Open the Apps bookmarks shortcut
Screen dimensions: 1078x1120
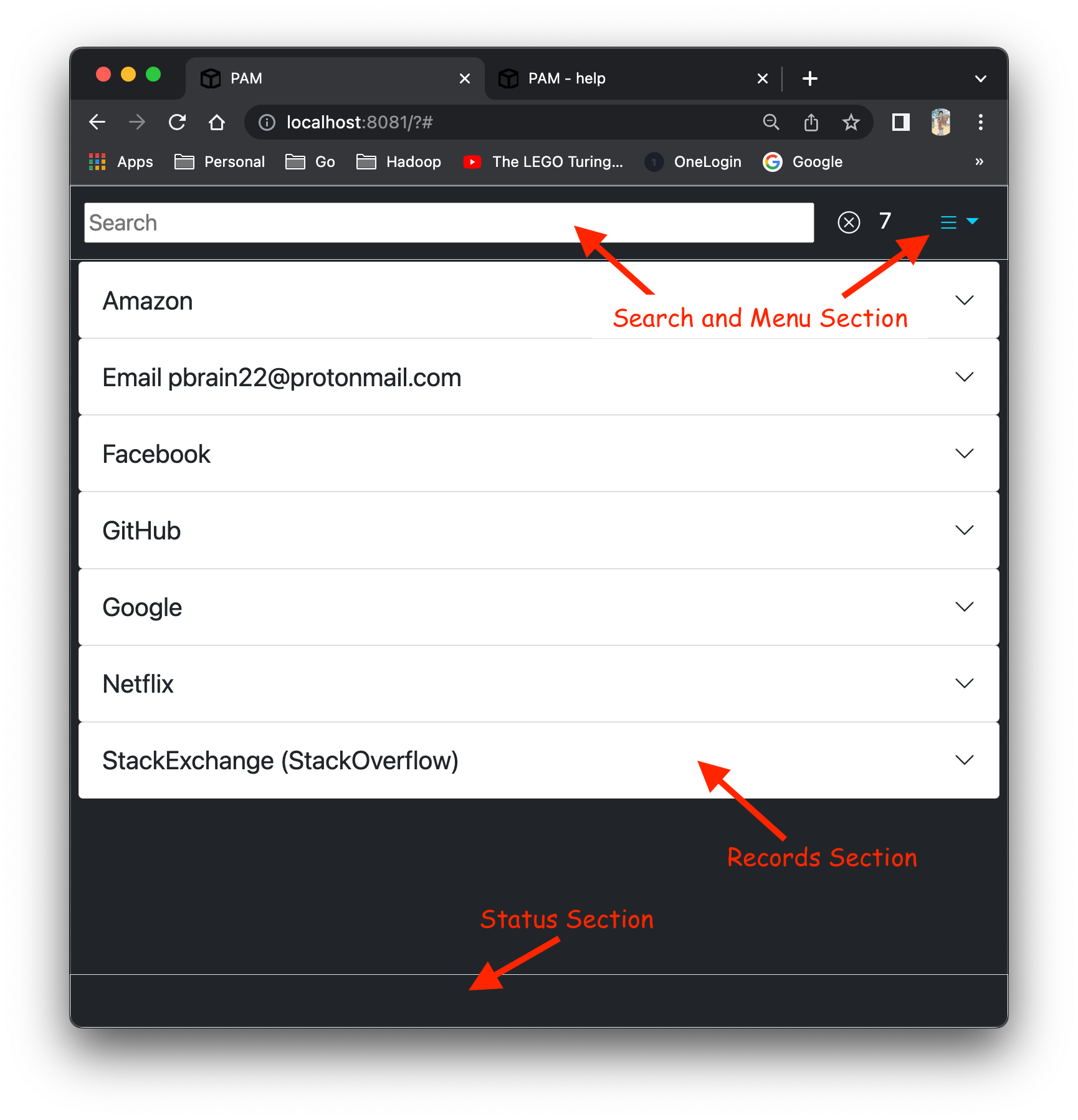point(121,162)
